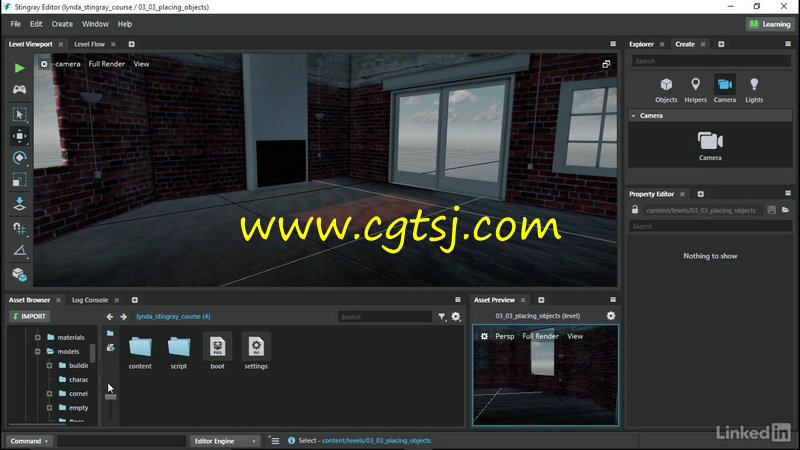Image resolution: width=800 pixels, height=450 pixels.
Task: Pick the Camera item in the Camera section
Action: click(x=710, y=146)
